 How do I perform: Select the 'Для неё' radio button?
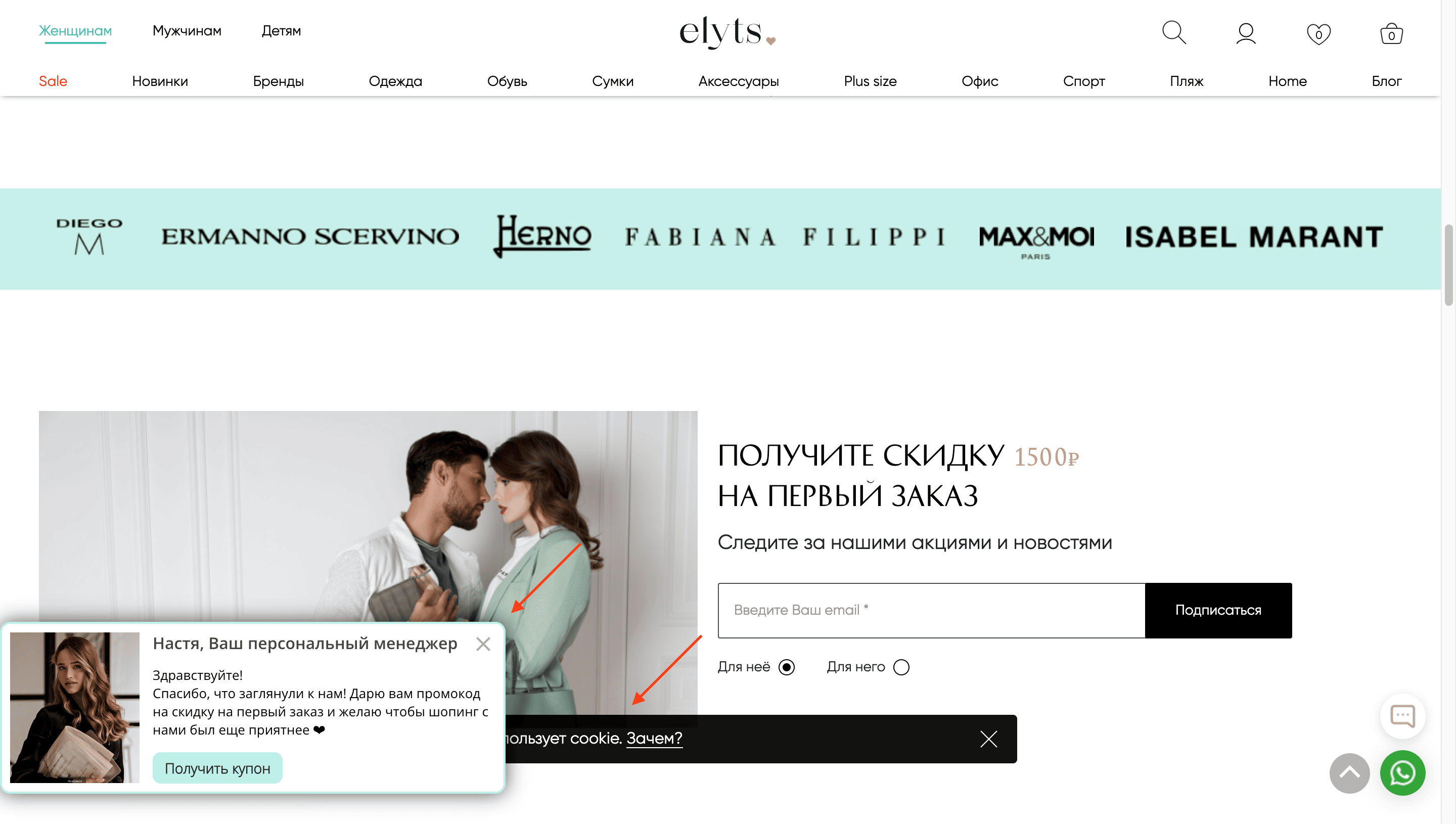(x=787, y=667)
